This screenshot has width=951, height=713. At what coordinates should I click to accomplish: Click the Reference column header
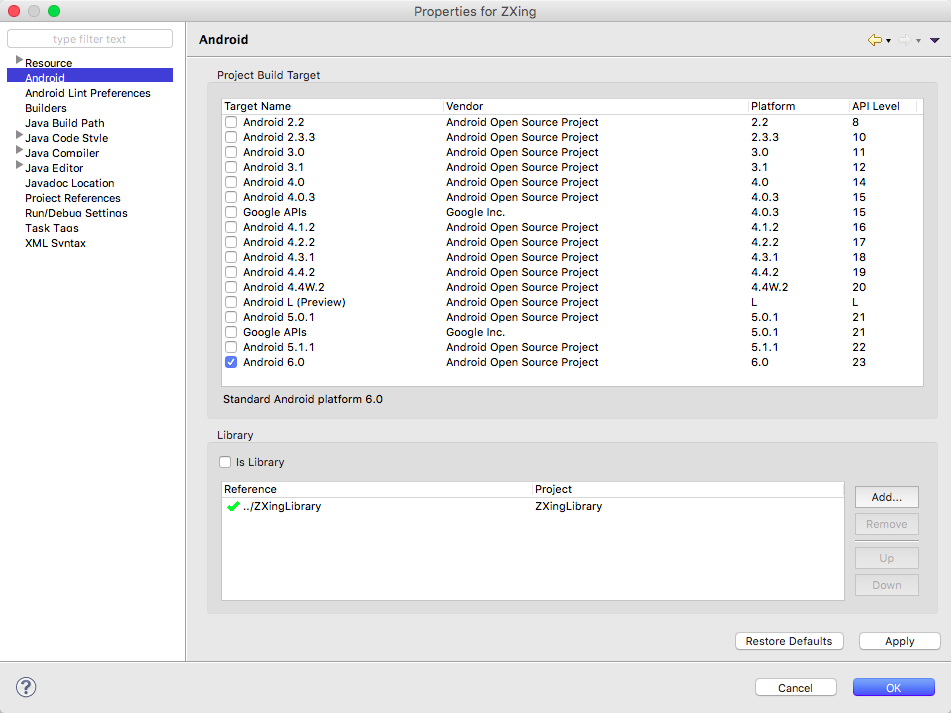(377, 489)
